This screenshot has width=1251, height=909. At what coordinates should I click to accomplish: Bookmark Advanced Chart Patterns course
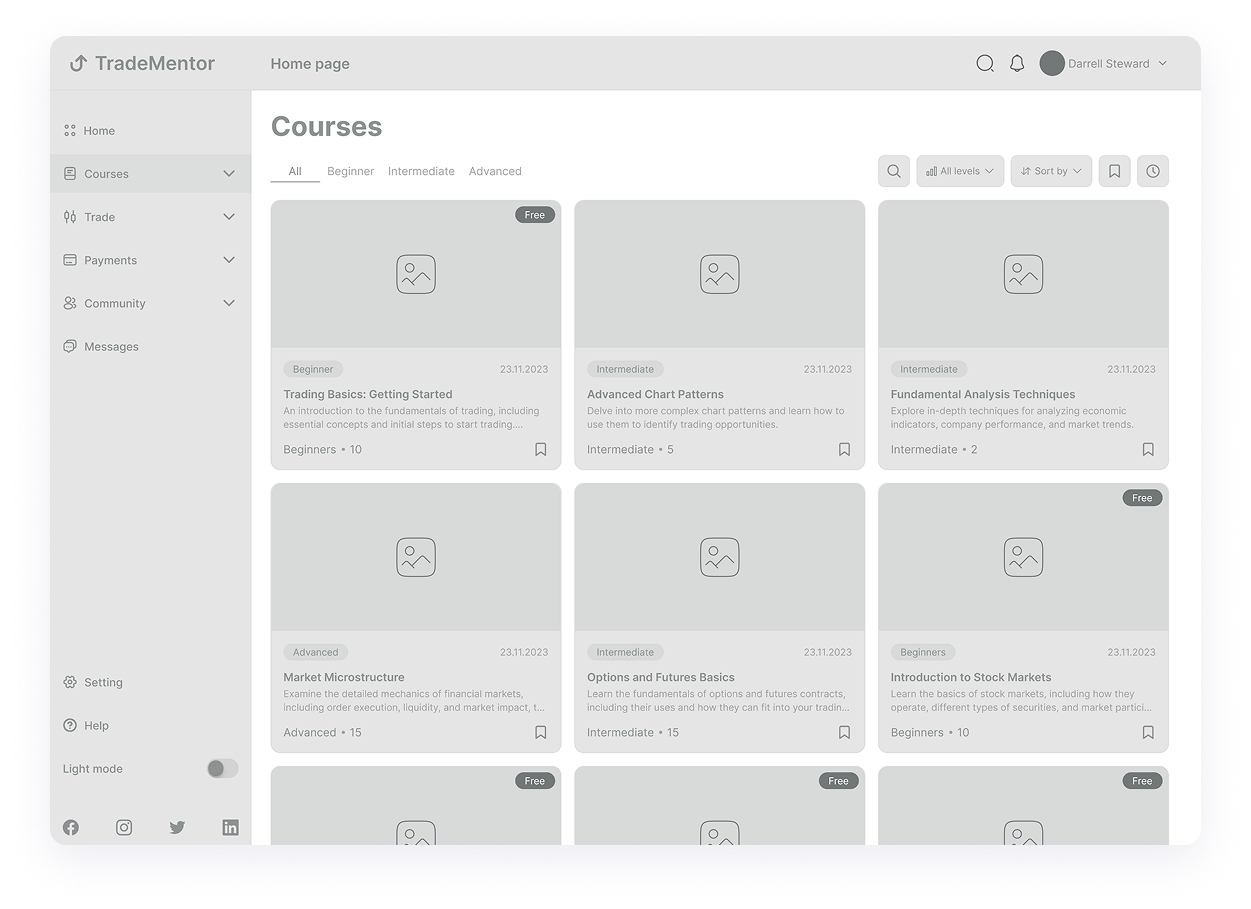tap(844, 449)
